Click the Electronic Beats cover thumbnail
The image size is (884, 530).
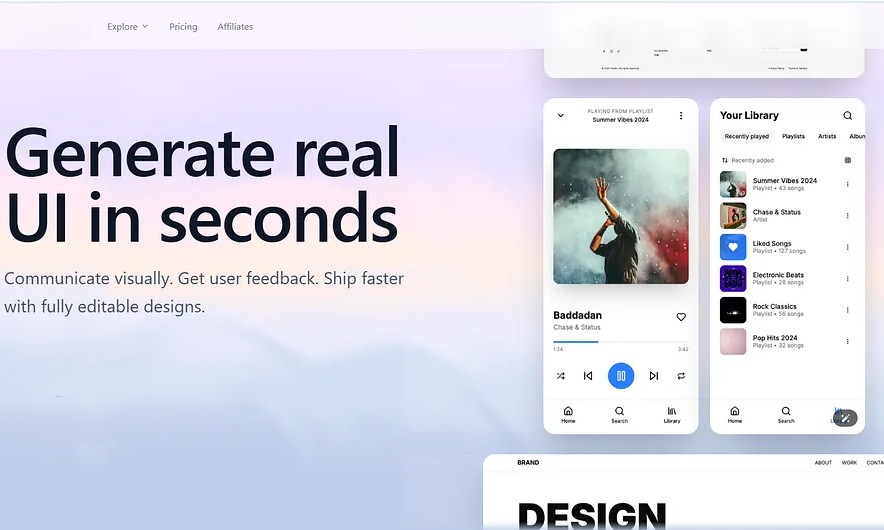tap(733, 279)
